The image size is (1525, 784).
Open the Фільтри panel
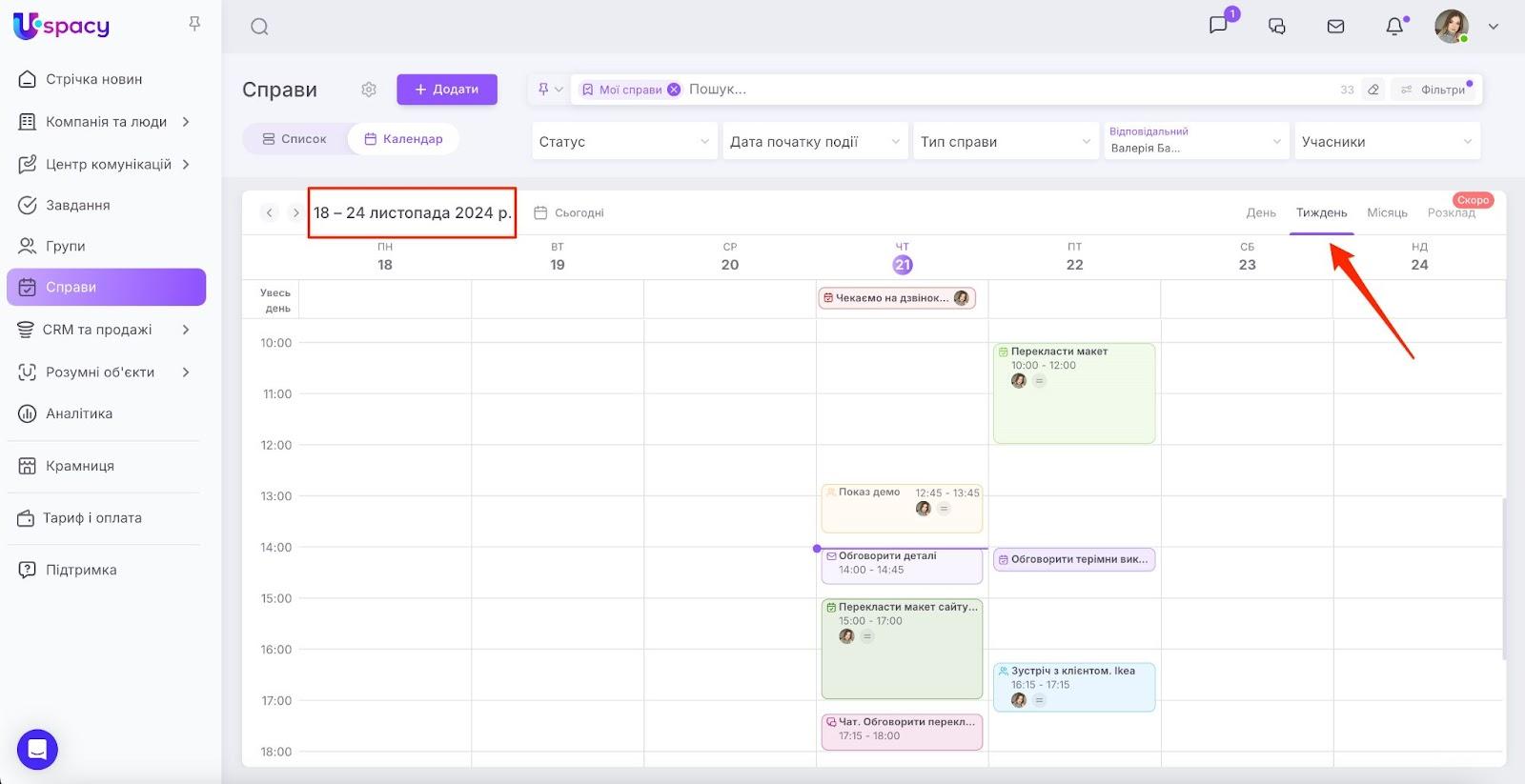tap(1433, 90)
